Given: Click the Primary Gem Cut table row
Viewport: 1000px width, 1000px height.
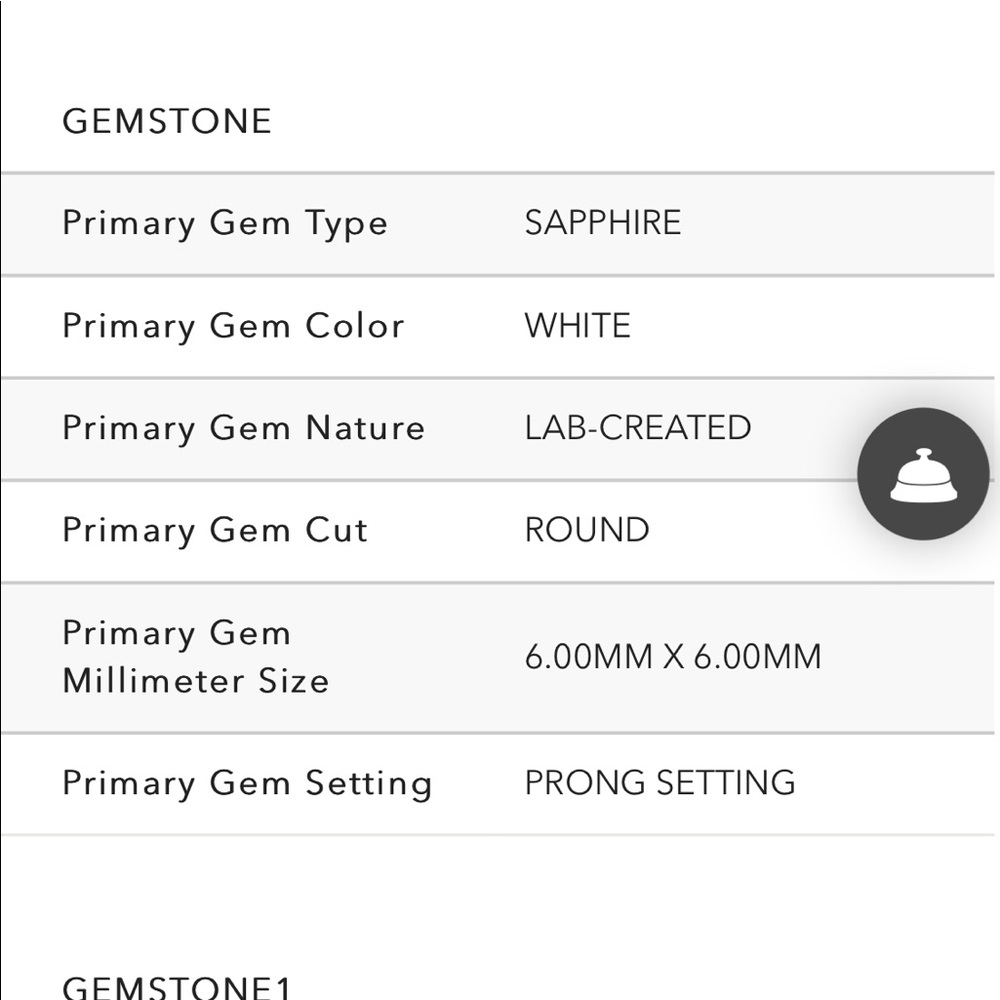Looking at the screenshot, I should point(497,531).
